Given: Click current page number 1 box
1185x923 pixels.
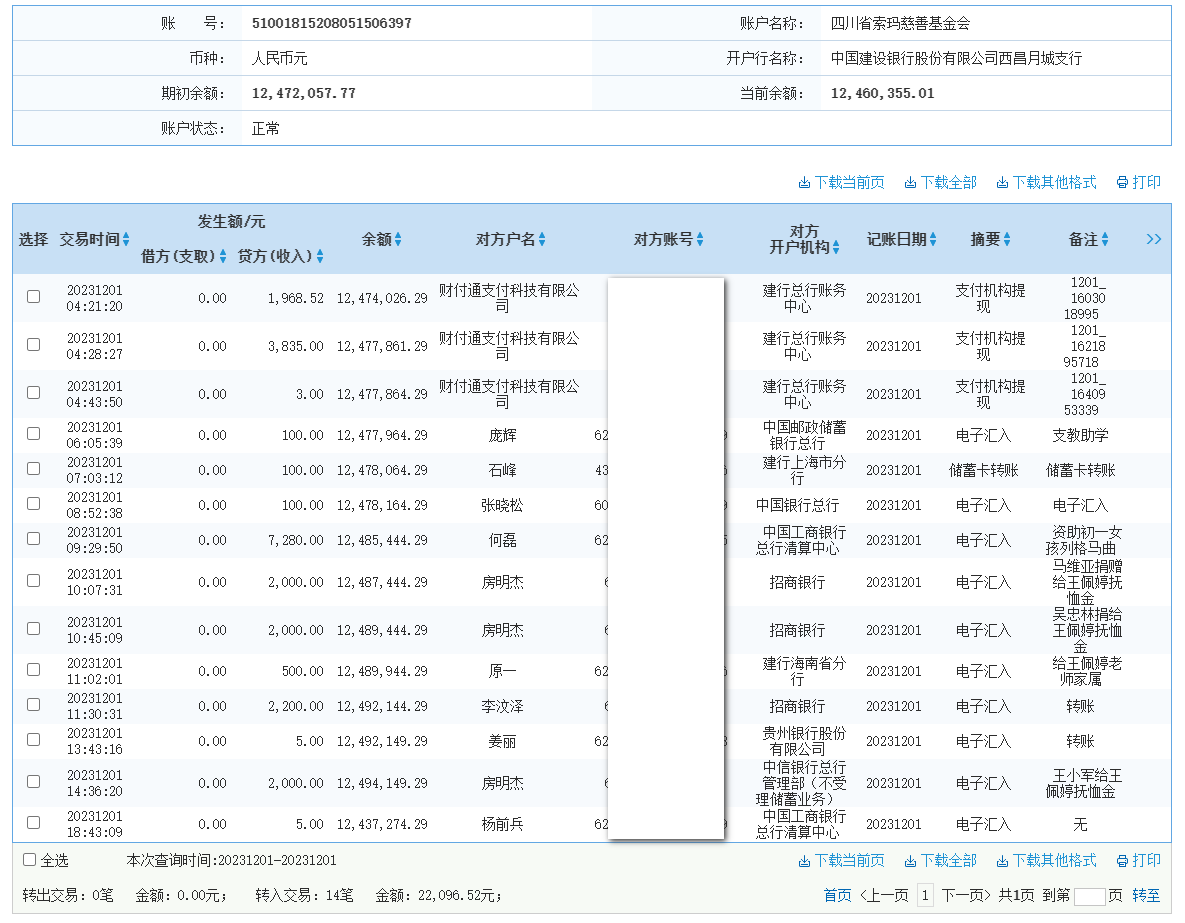Looking at the screenshot, I should [925, 896].
